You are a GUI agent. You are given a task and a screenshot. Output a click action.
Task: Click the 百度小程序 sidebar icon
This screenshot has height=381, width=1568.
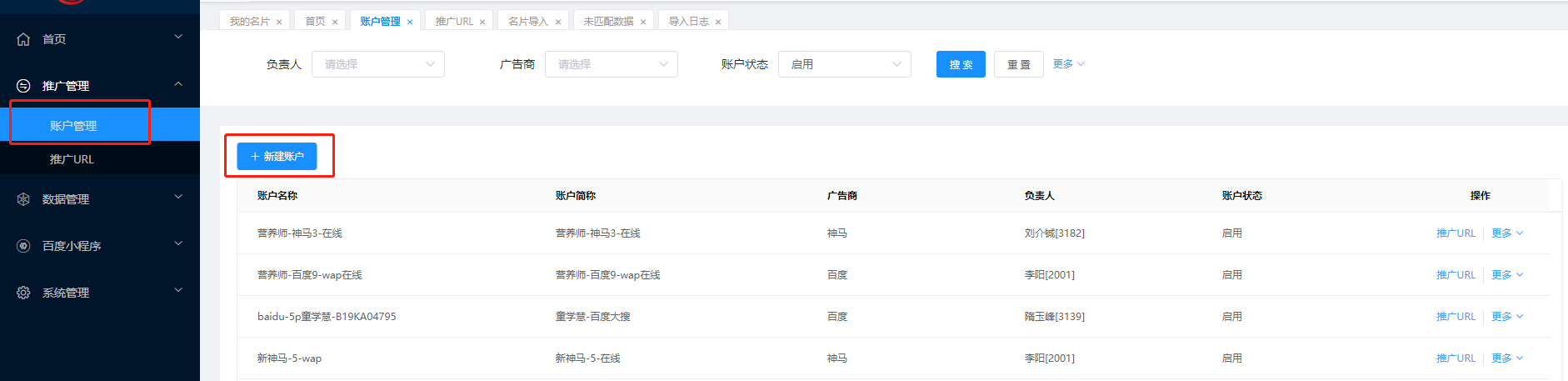23,246
